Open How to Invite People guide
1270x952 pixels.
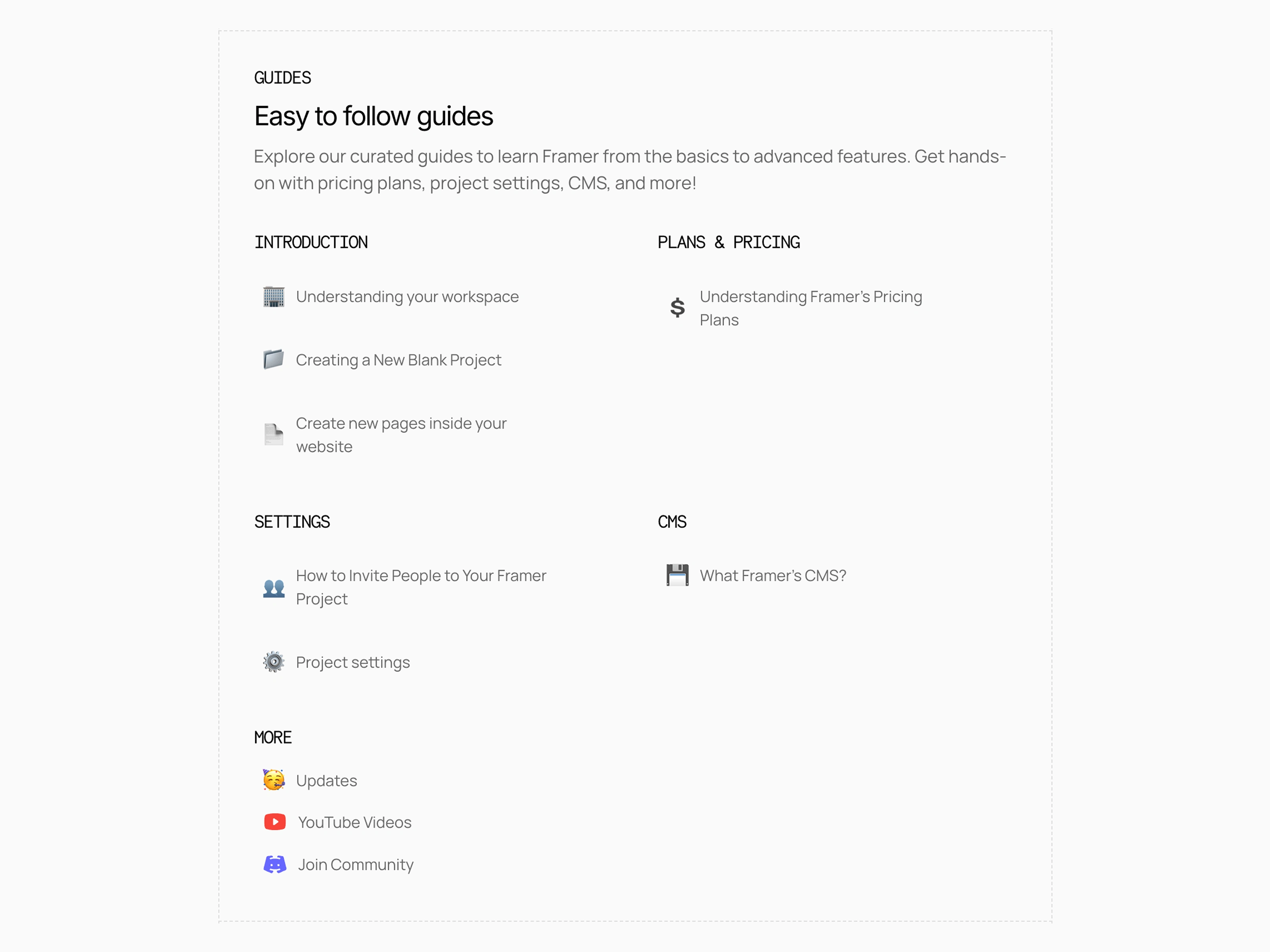pyautogui.click(x=421, y=587)
